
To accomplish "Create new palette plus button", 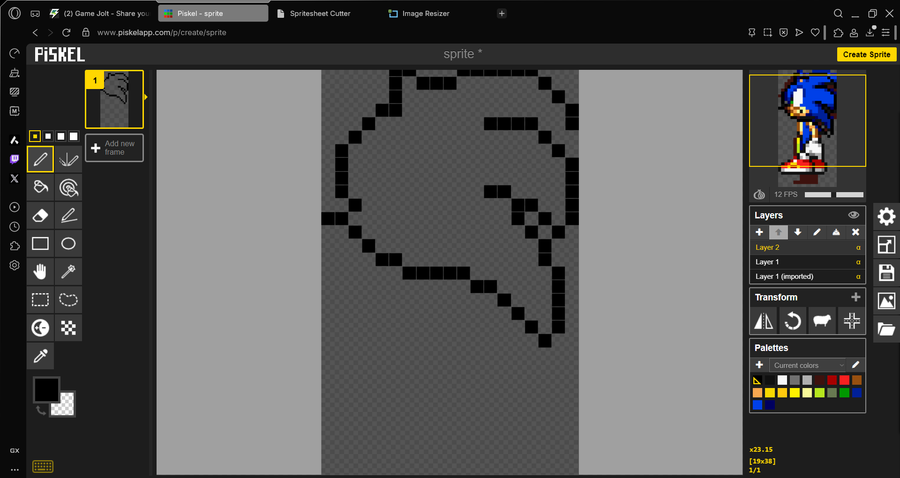I will [759, 365].
